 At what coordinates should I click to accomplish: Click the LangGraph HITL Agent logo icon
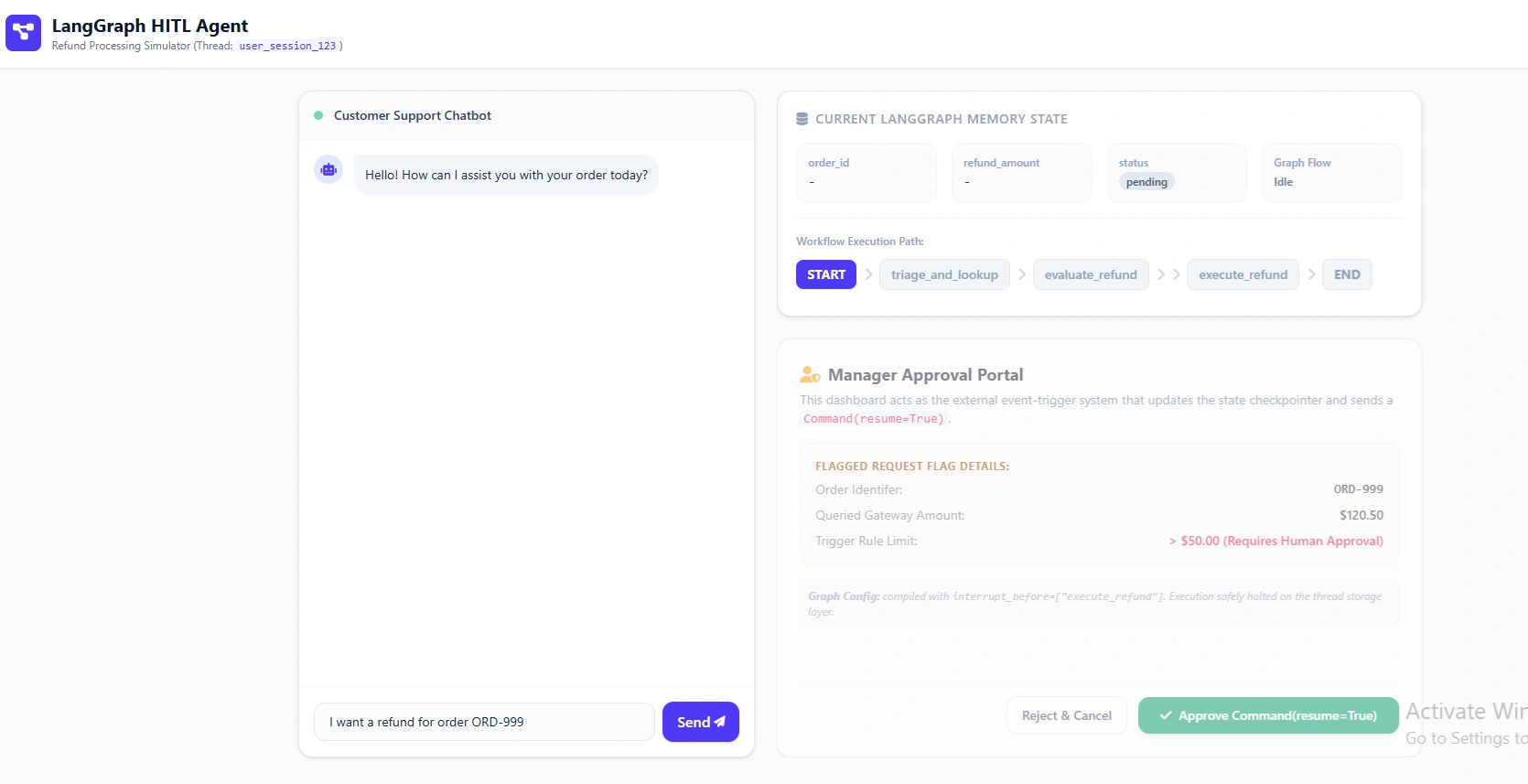[x=23, y=33]
